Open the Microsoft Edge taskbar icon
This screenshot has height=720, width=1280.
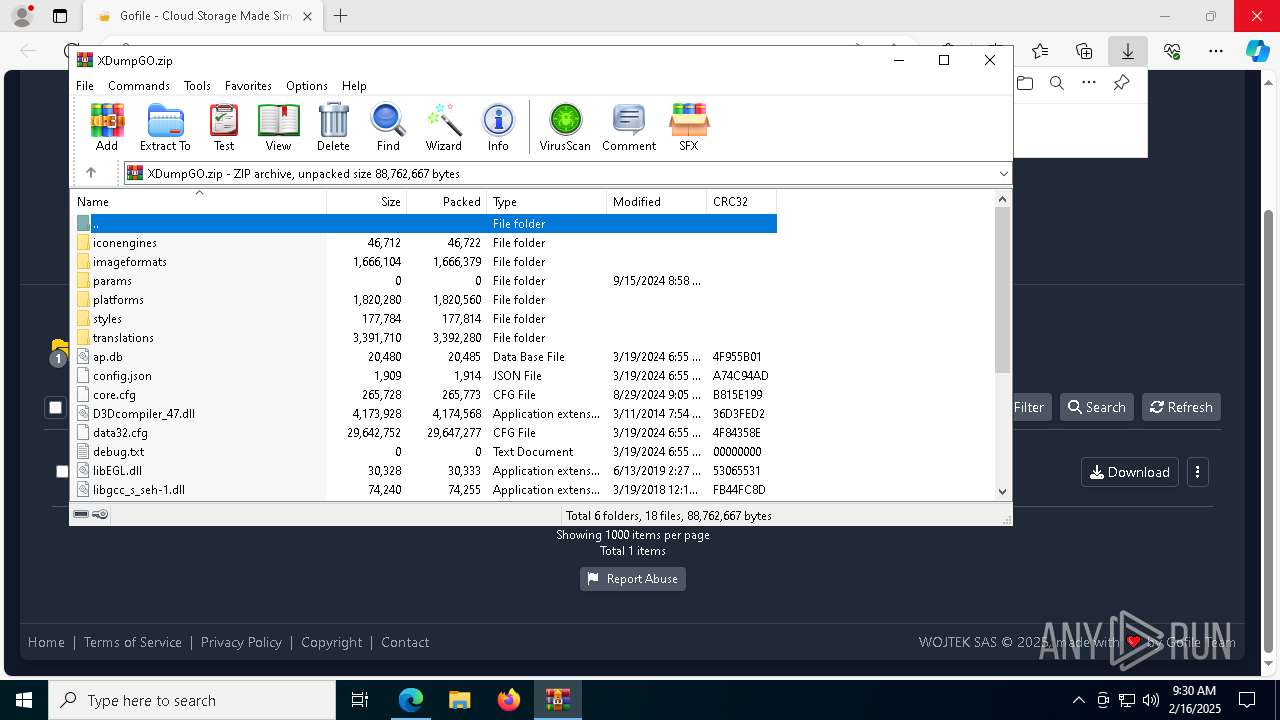411,700
